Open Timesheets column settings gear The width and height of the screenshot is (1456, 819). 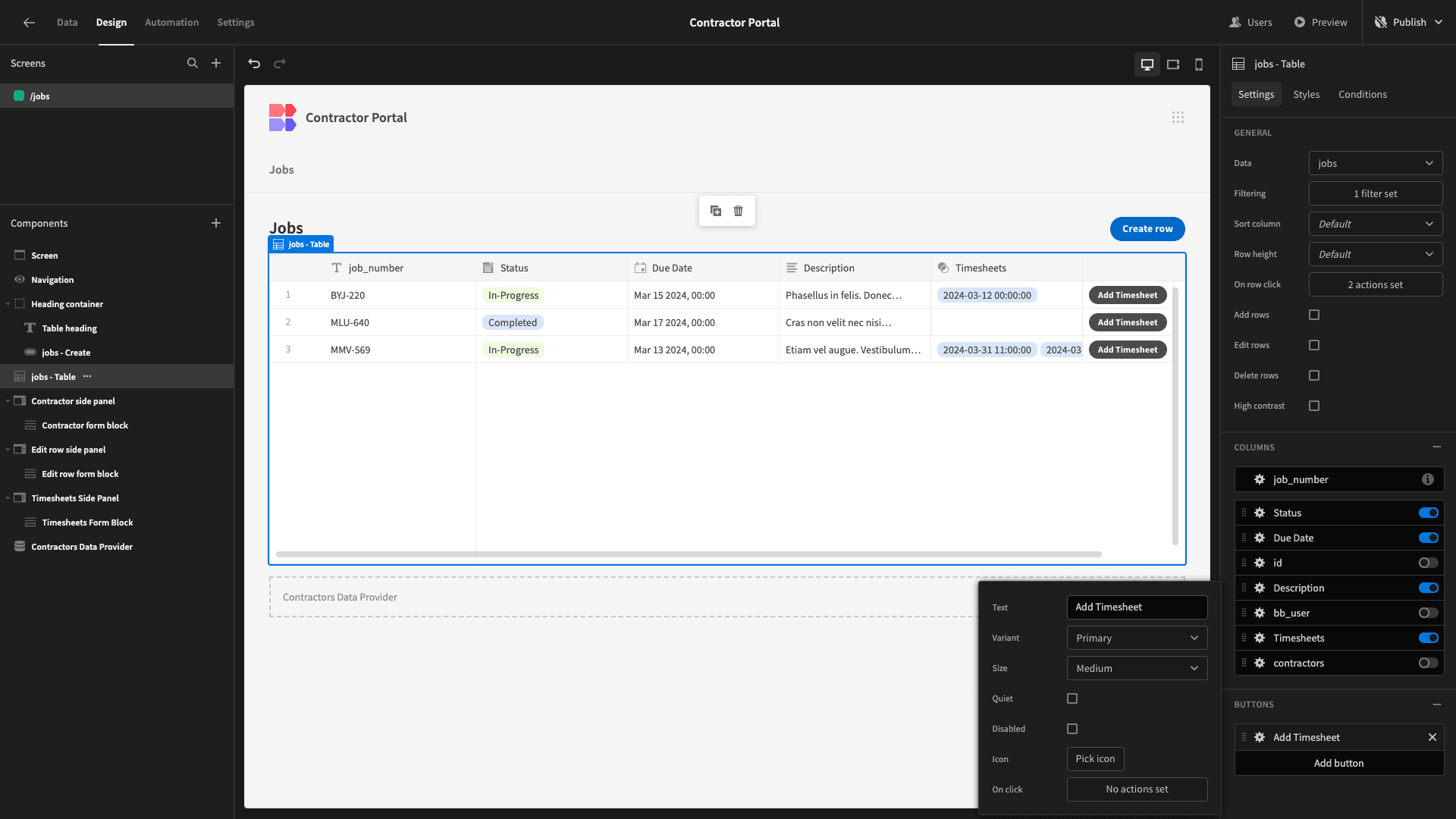[1260, 639]
